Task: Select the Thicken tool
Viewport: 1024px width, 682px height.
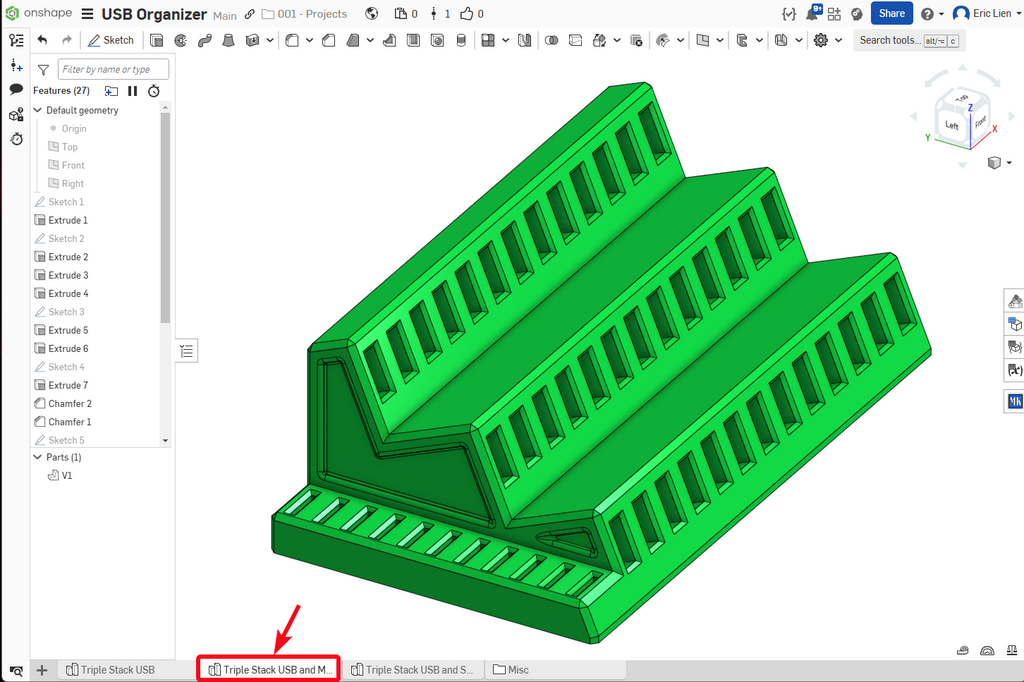Action: tap(252, 41)
